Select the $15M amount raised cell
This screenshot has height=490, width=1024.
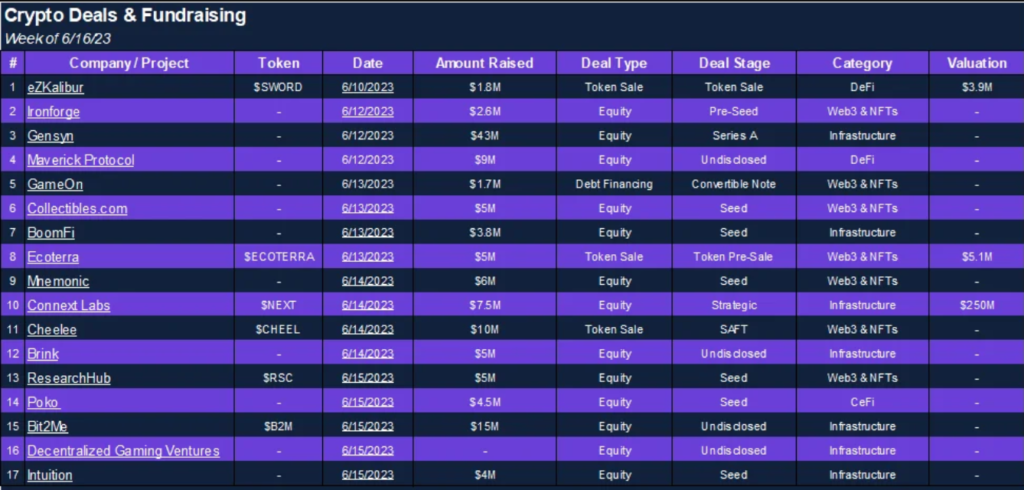(x=485, y=426)
